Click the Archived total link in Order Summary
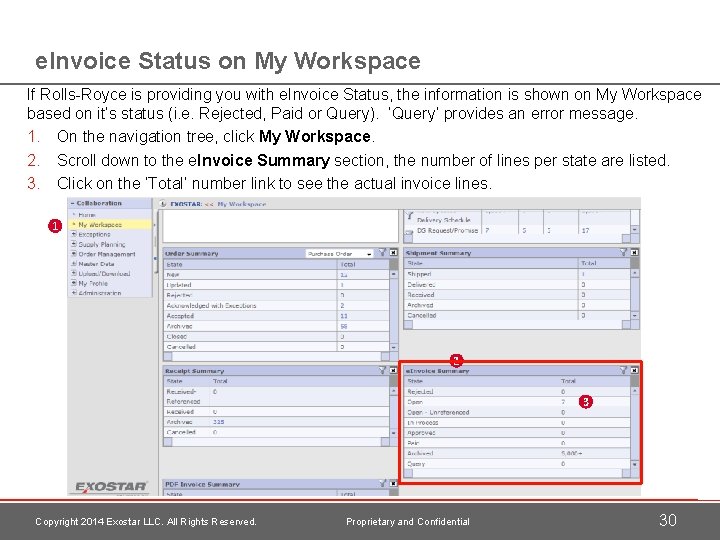This screenshot has width=720, height=540. [x=344, y=326]
